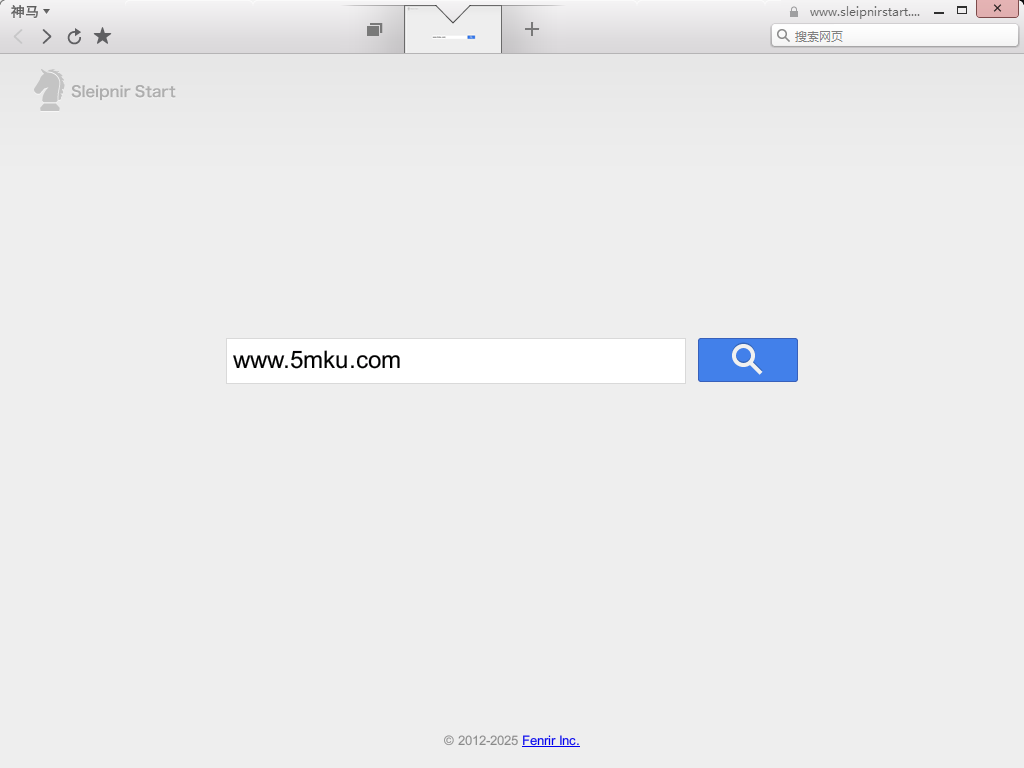Open the tab list overview icon
Viewport: 1024px width, 768px height.
click(374, 30)
